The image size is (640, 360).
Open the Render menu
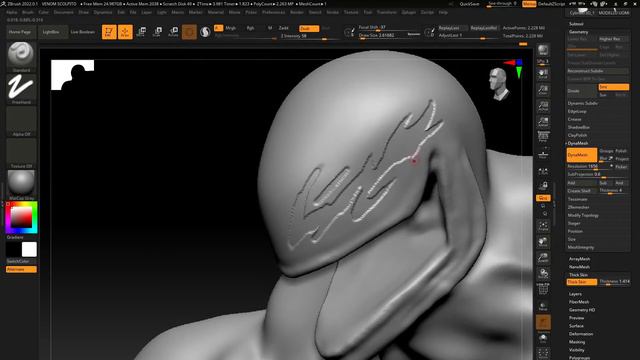coord(297,12)
